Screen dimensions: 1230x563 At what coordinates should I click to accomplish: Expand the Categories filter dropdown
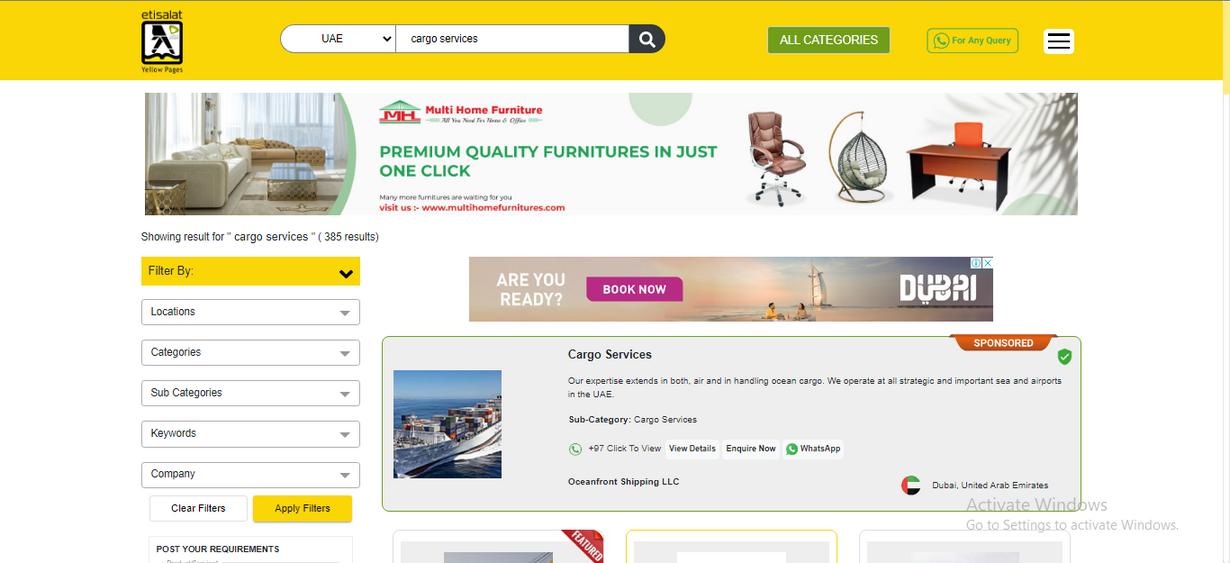point(250,353)
